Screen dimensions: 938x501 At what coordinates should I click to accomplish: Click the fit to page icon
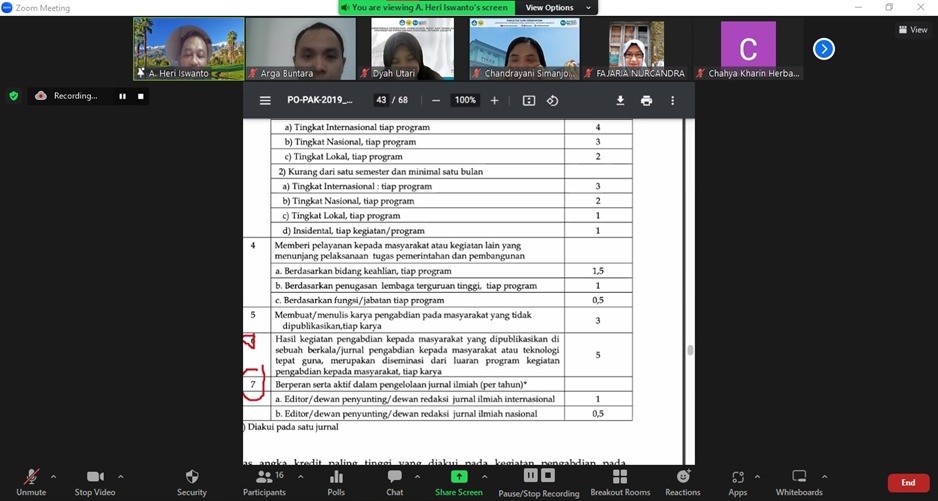(x=529, y=100)
